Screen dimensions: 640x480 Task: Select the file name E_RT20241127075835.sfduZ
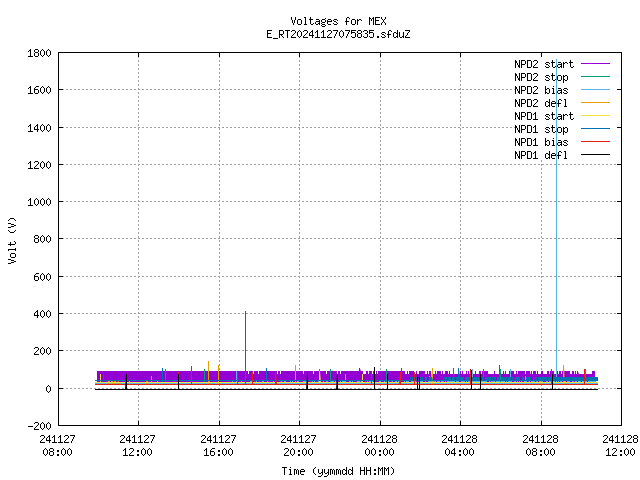coord(338,34)
